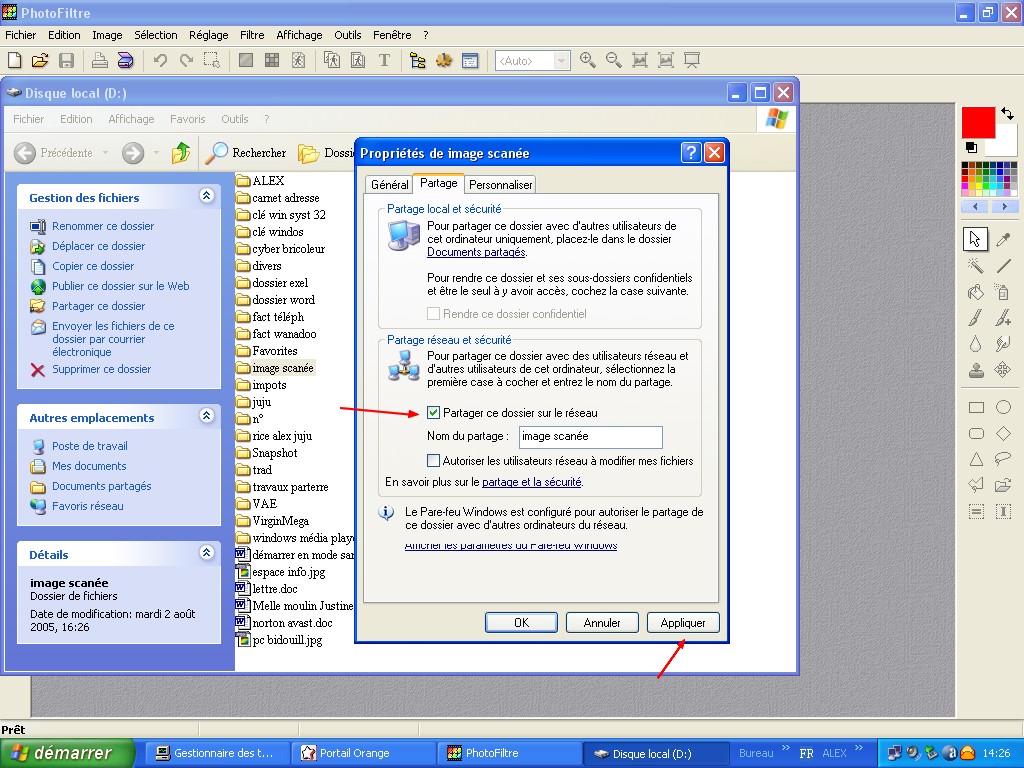The height and width of the screenshot is (768, 1024).
Task: Select the Pipette eyedropper tool
Action: pyautogui.click(x=1003, y=239)
